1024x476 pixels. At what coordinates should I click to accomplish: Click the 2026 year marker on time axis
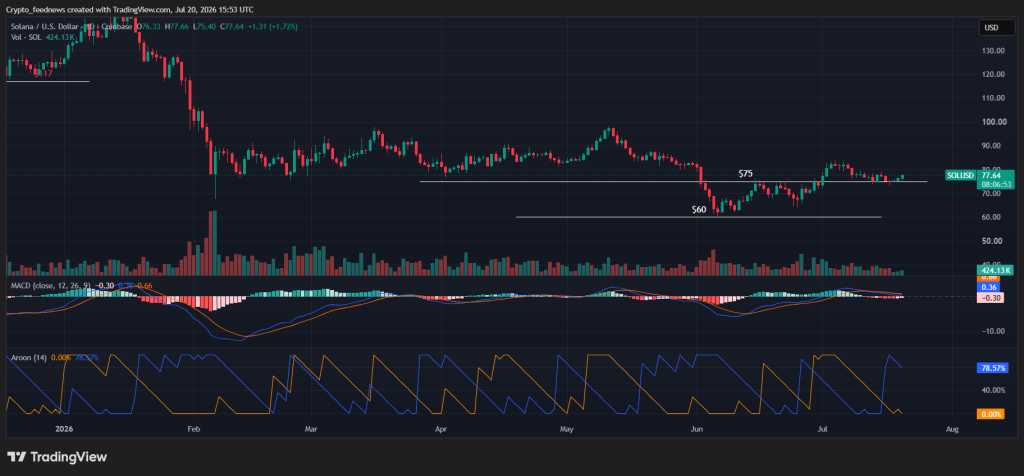pos(64,430)
